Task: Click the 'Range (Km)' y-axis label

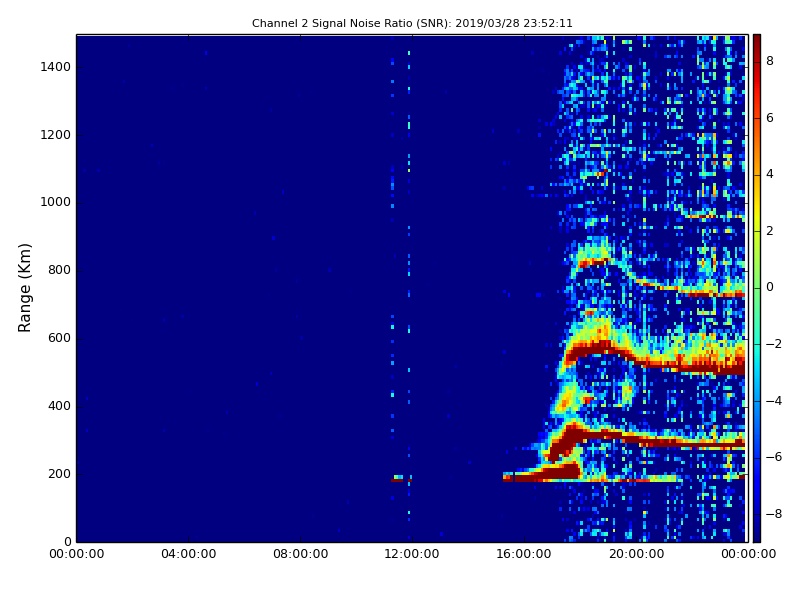Action: [24, 288]
